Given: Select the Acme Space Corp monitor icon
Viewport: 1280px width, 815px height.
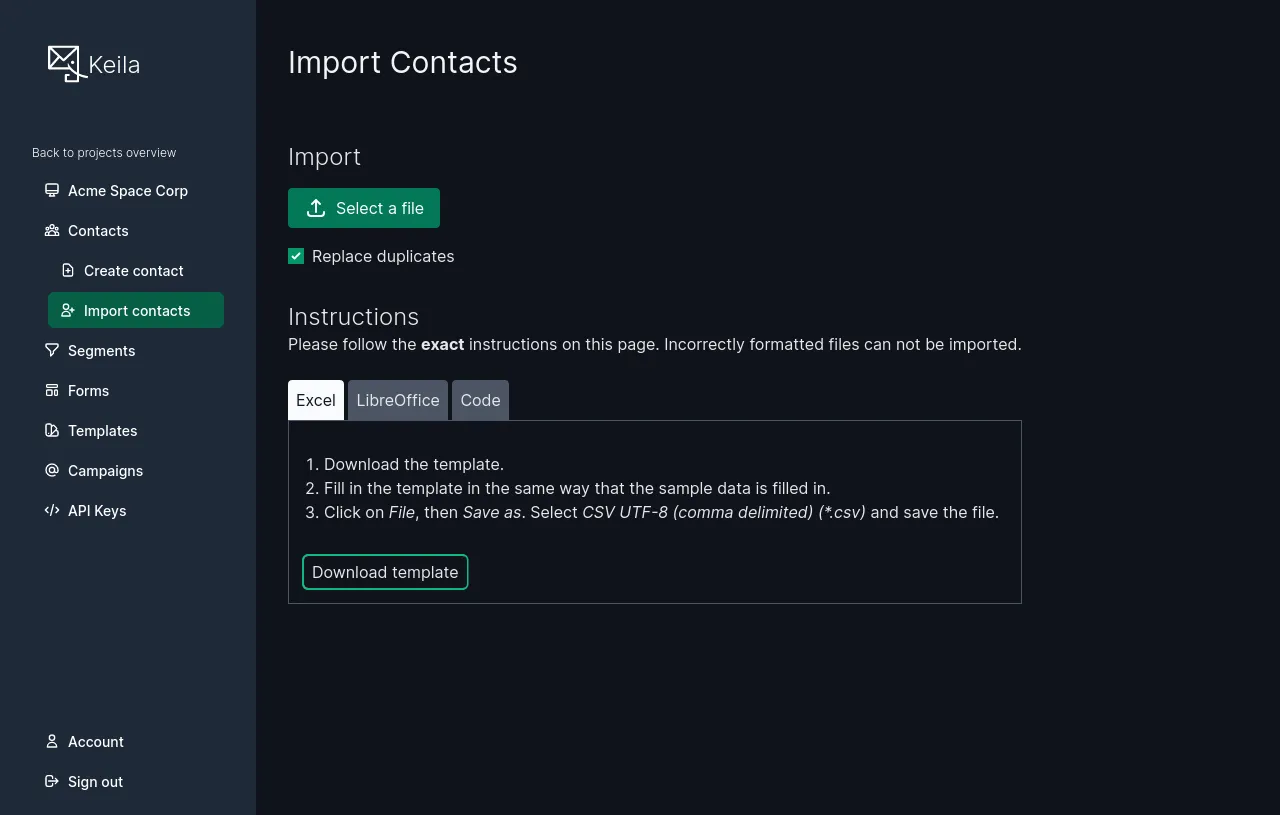Looking at the screenshot, I should click(x=51, y=190).
